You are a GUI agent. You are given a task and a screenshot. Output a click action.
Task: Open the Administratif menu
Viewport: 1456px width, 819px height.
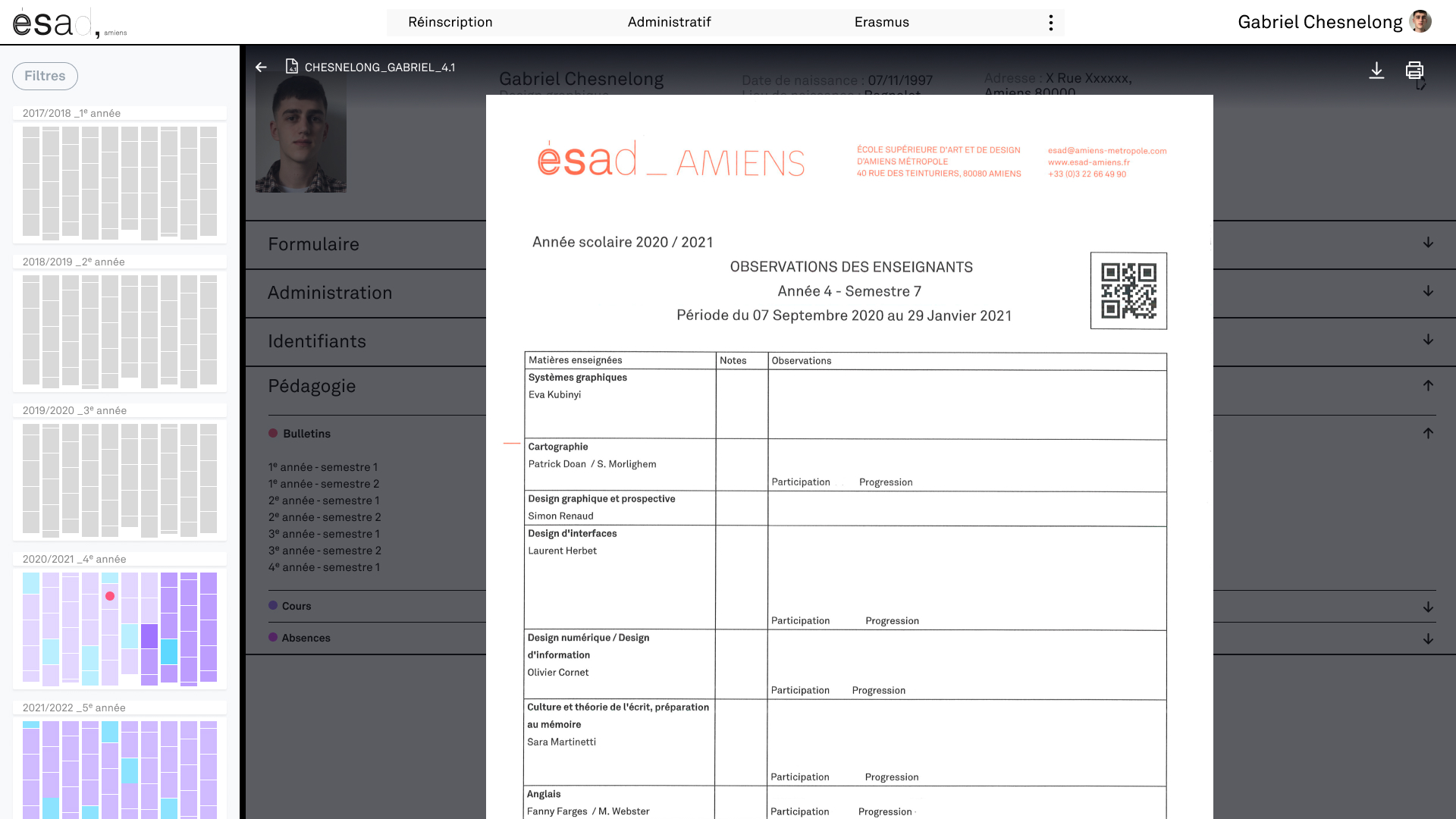(669, 23)
